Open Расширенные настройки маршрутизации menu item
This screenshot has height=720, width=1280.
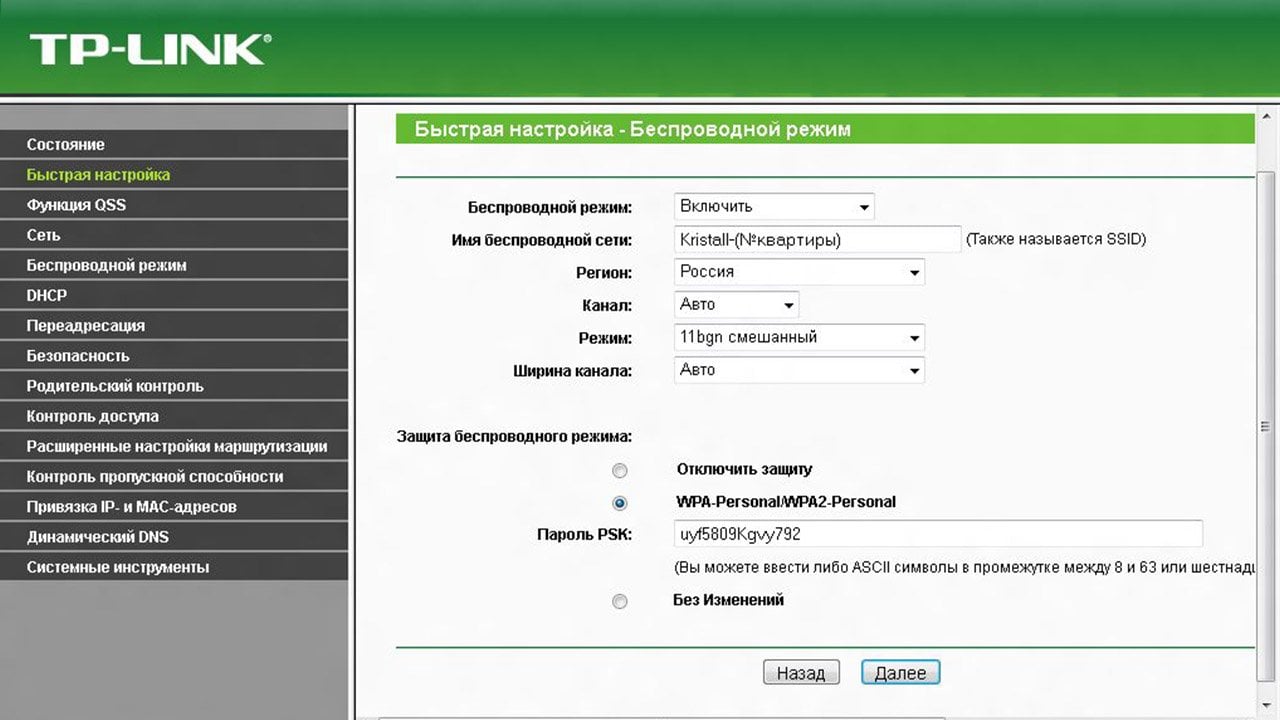click(x=174, y=446)
